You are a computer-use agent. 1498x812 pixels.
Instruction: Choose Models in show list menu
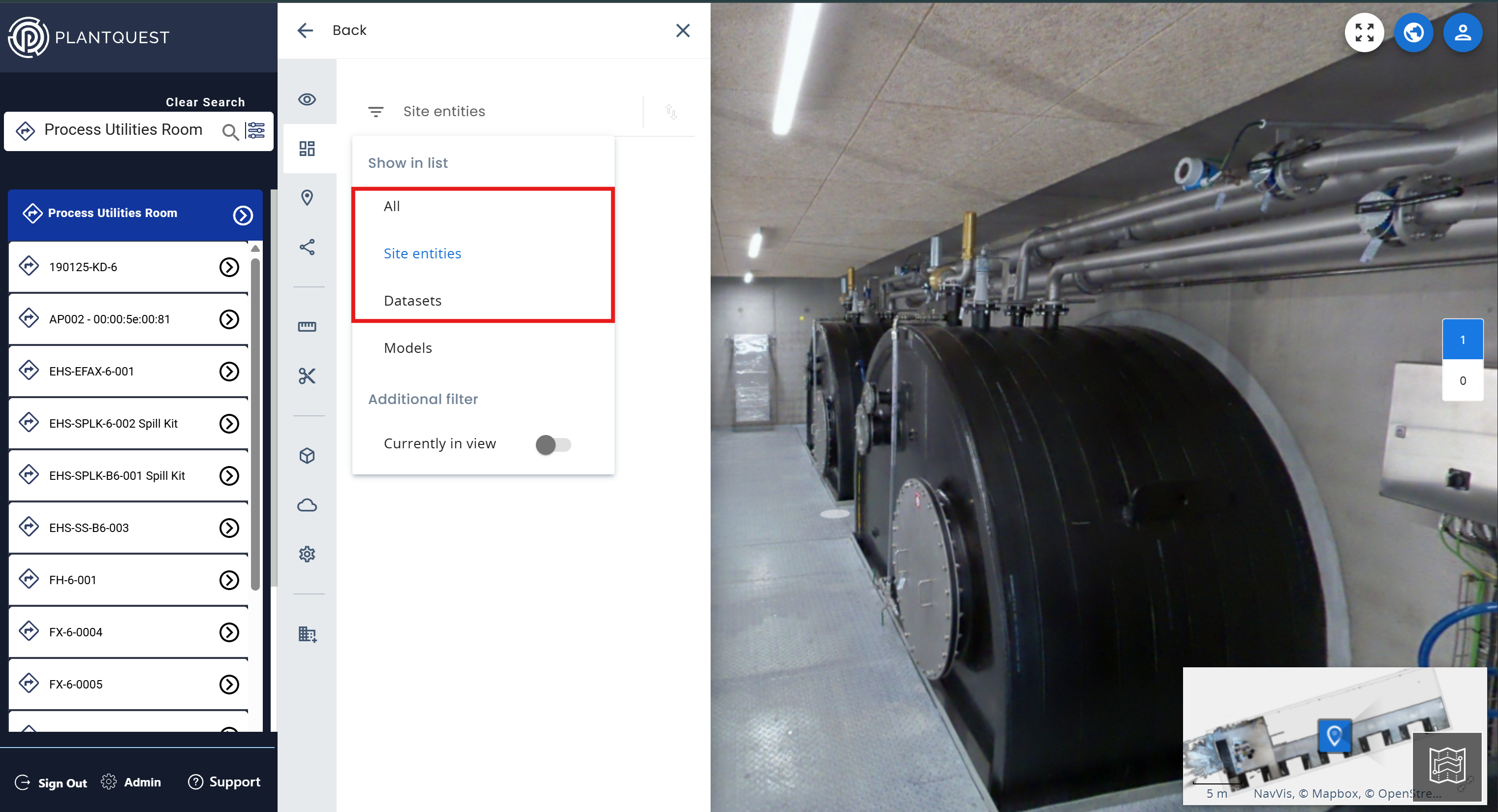407,348
